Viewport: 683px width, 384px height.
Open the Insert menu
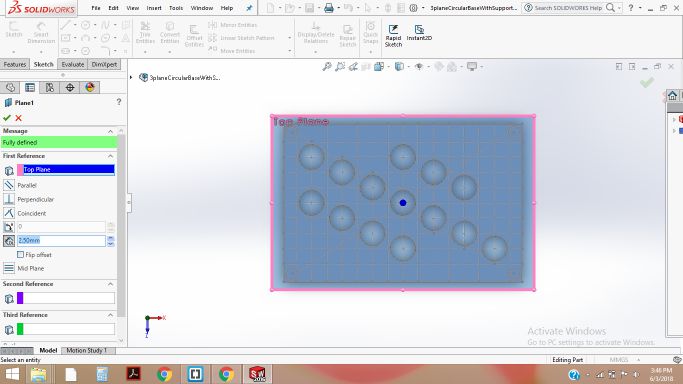[x=154, y=8]
